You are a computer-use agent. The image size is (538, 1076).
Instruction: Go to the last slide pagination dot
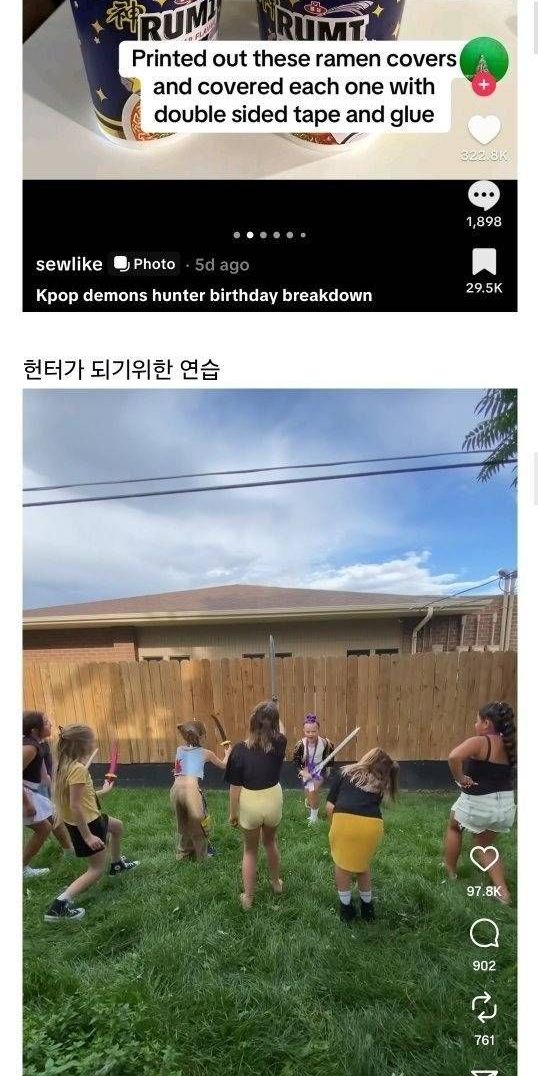pyautogui.click(x=303, y=235)
